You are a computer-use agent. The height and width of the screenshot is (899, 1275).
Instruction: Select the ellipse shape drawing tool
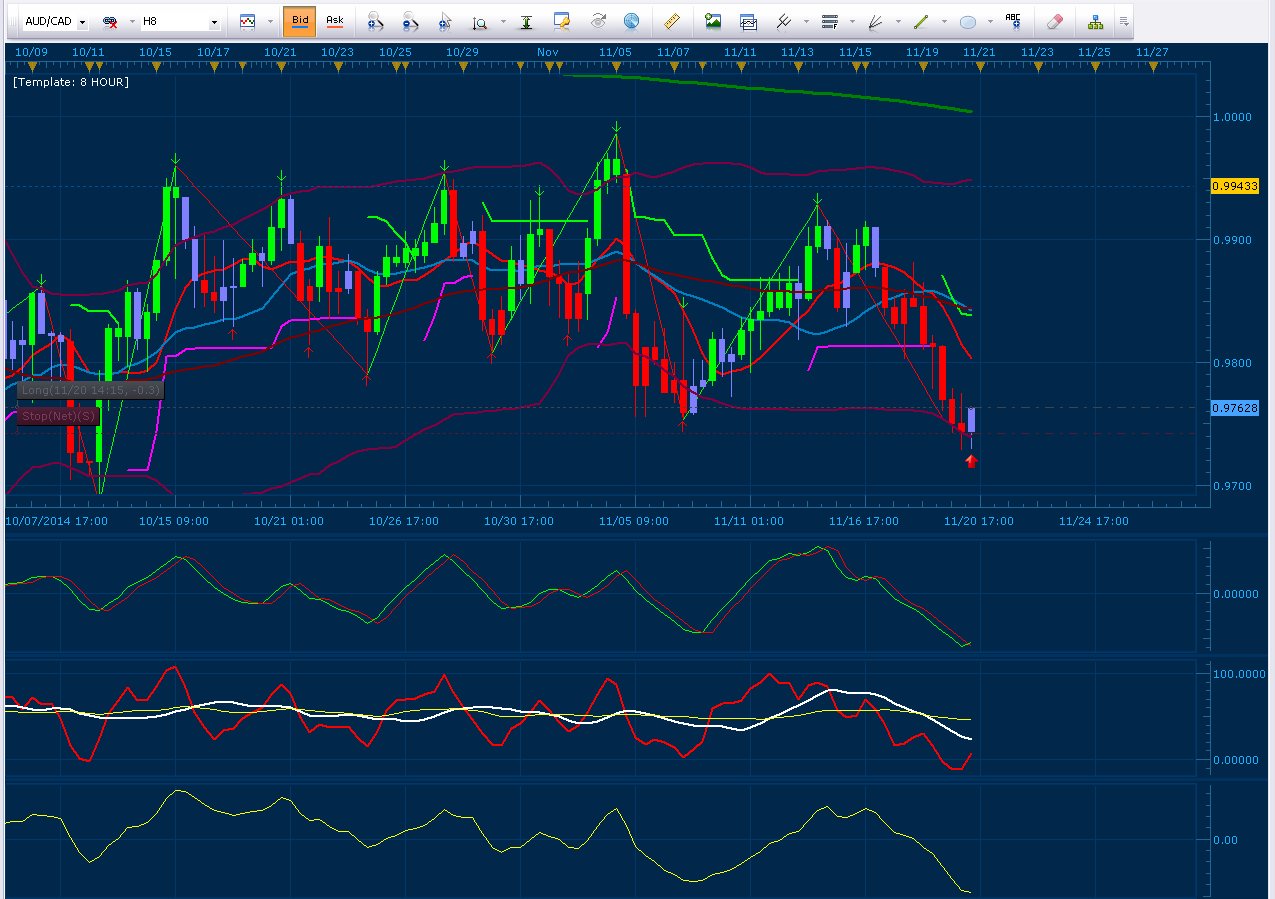click(968, 21)
